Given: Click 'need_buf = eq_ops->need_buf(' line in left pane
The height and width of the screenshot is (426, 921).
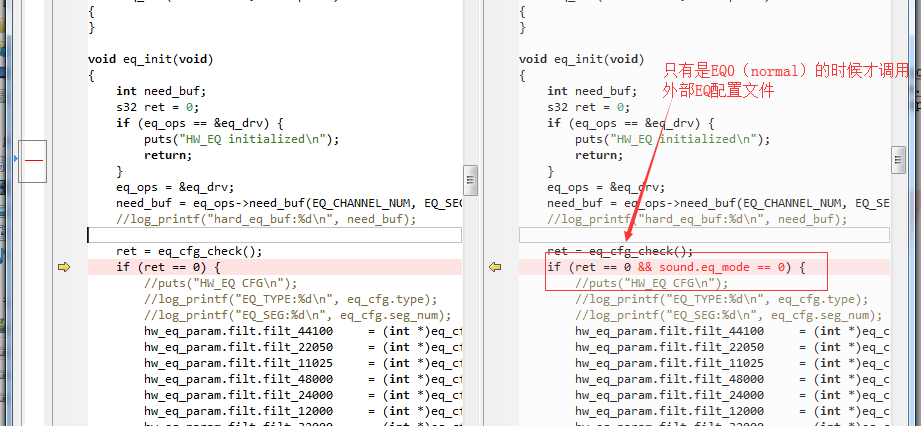Looking at the screenshot, I should (x=289, y=203).
